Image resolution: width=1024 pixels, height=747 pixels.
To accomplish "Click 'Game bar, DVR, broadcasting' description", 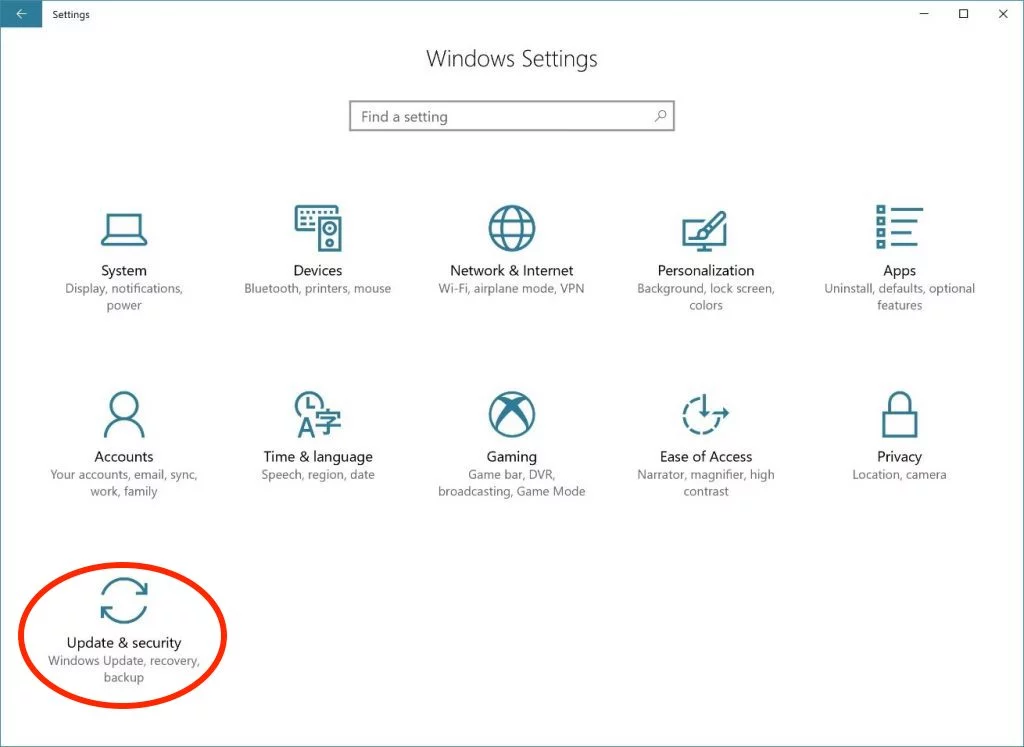I will tap(512, 483).
